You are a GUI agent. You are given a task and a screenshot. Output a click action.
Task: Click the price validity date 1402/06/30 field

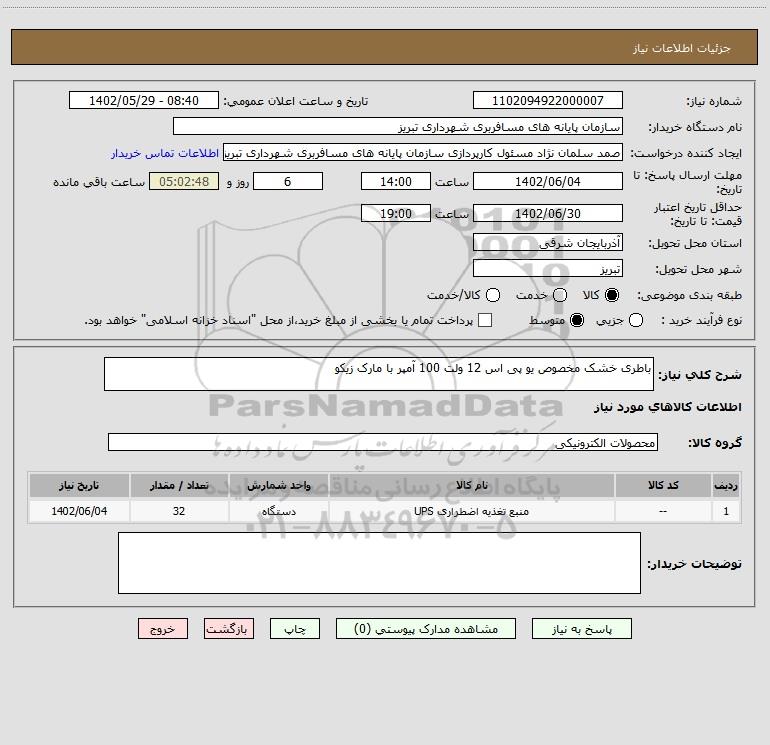(548, 214)
